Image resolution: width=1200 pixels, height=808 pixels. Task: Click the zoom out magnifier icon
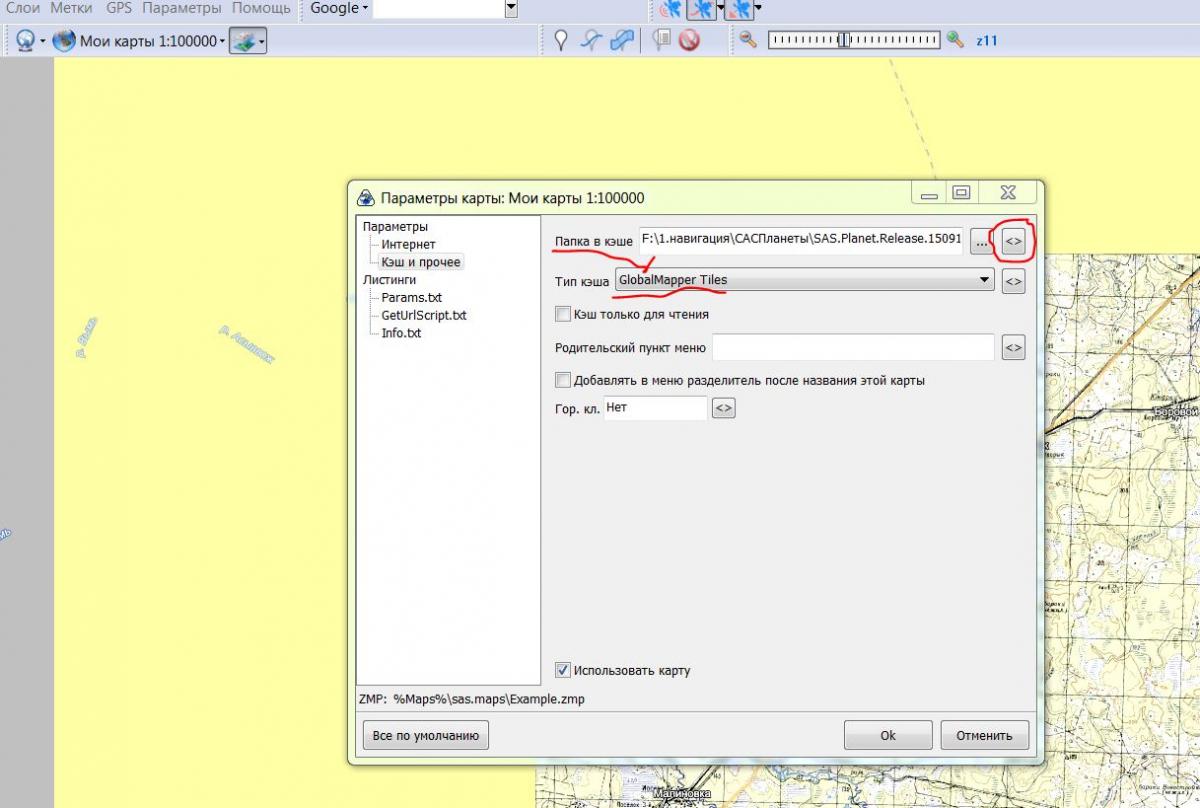point(747,40)
